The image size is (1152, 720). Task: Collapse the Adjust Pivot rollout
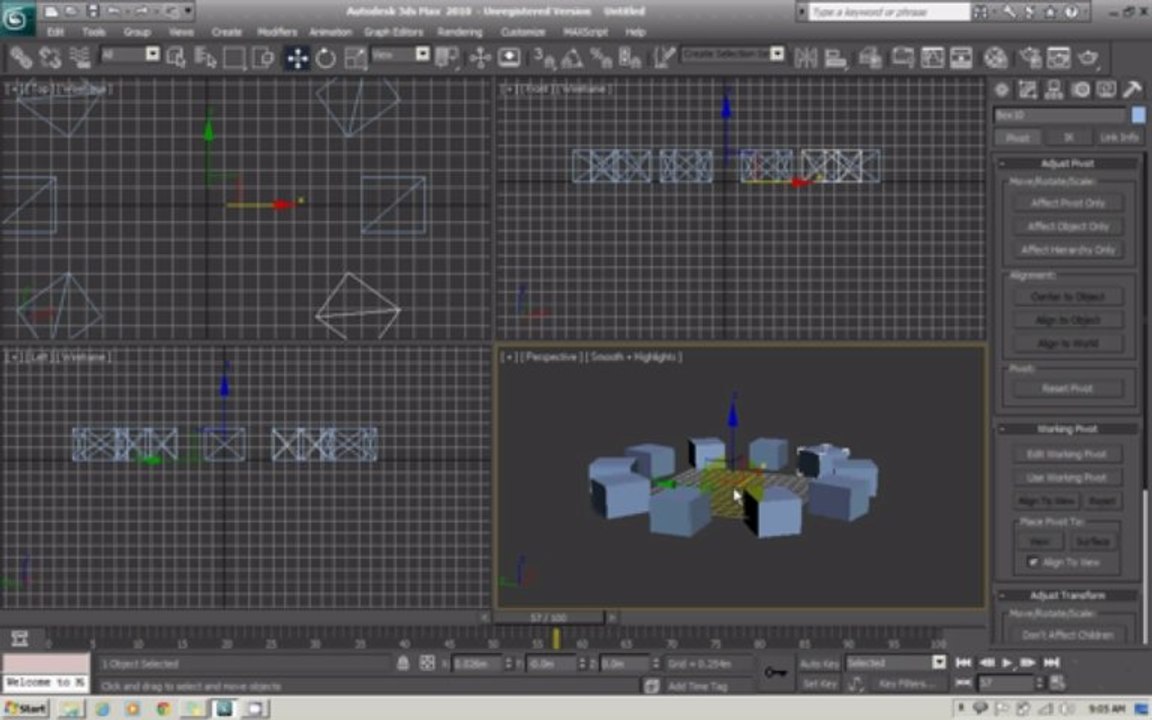click(1068, 163)
